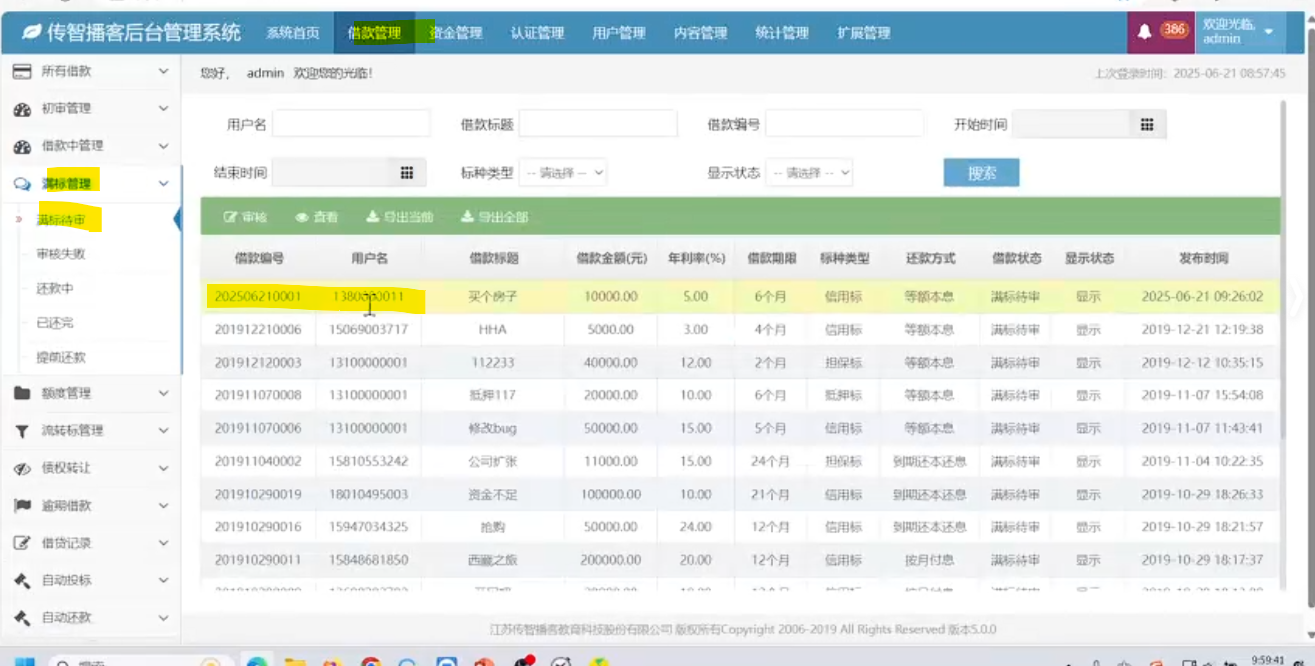Go to 系统首页 in top navigation
Screen dimensions: 1315x666
[x=293, y=33]
